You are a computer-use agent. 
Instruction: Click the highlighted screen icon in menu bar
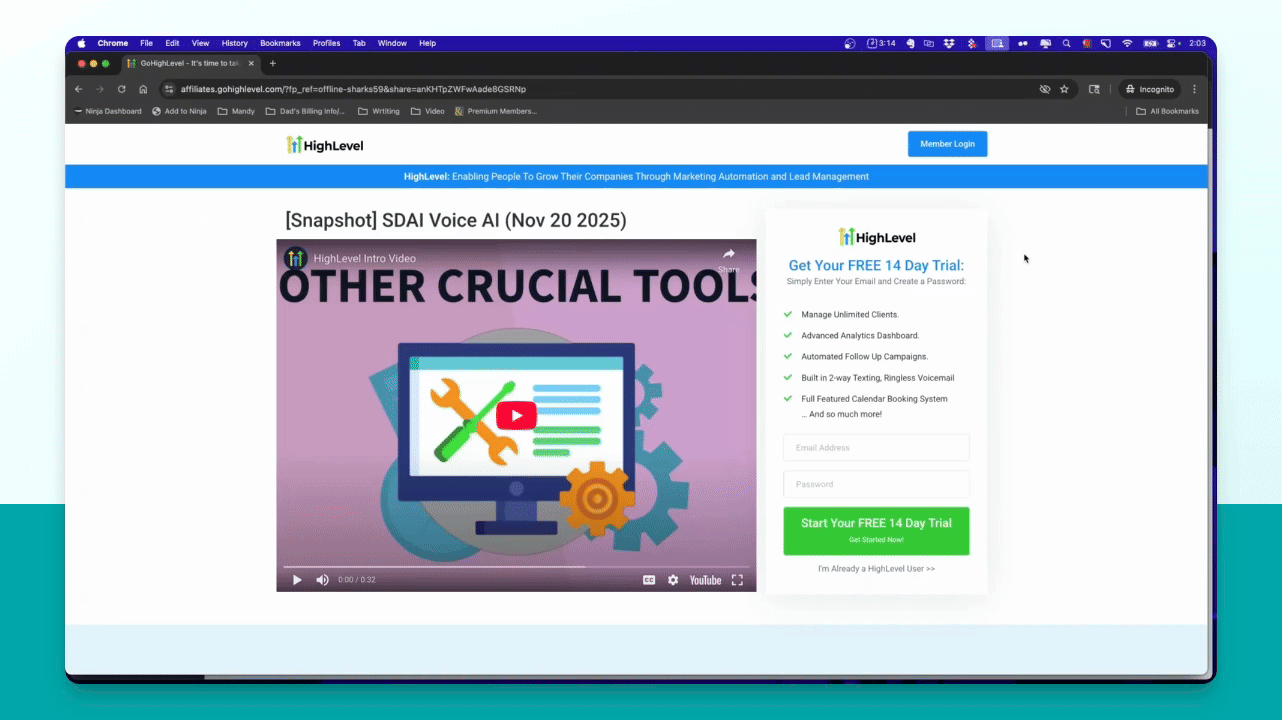[996, 43]
